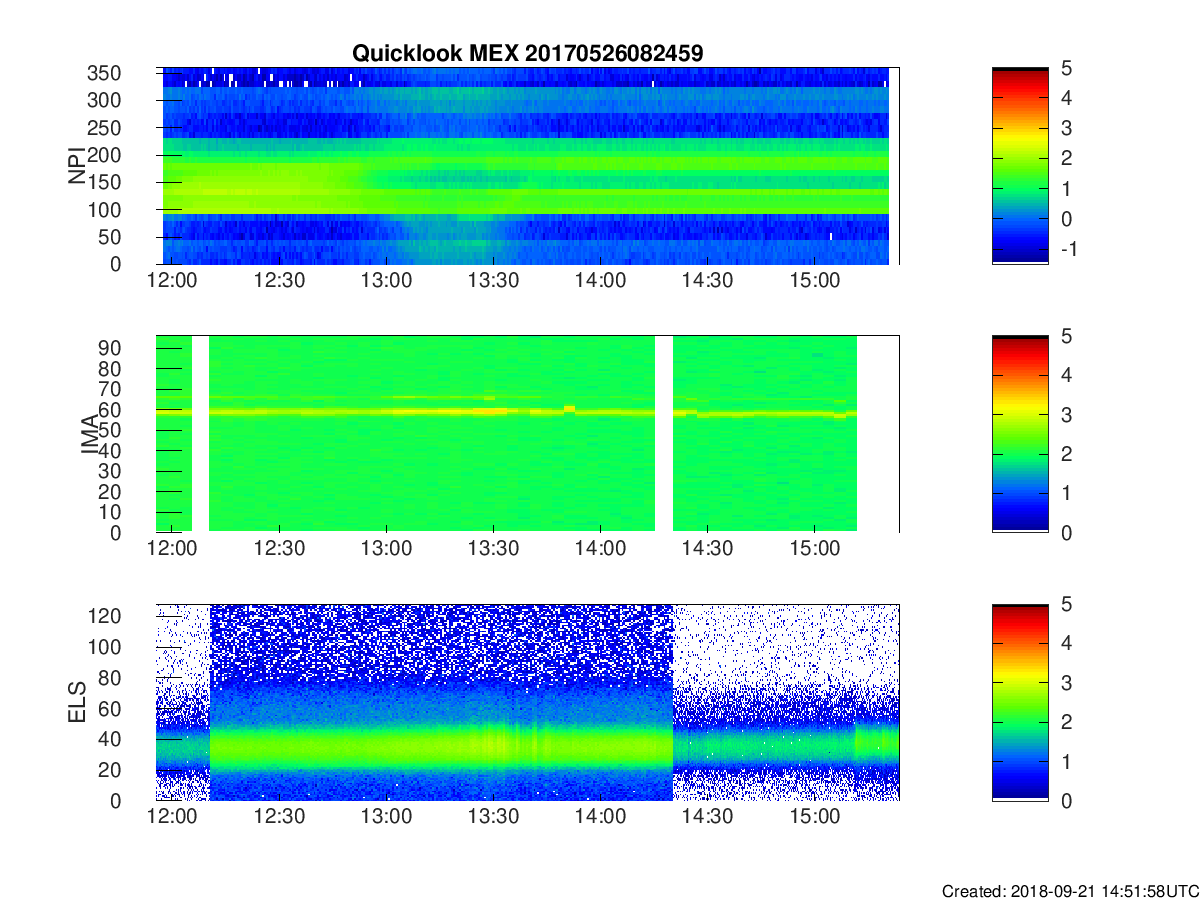Select the ELS spectrogram panel

(527, 702)
